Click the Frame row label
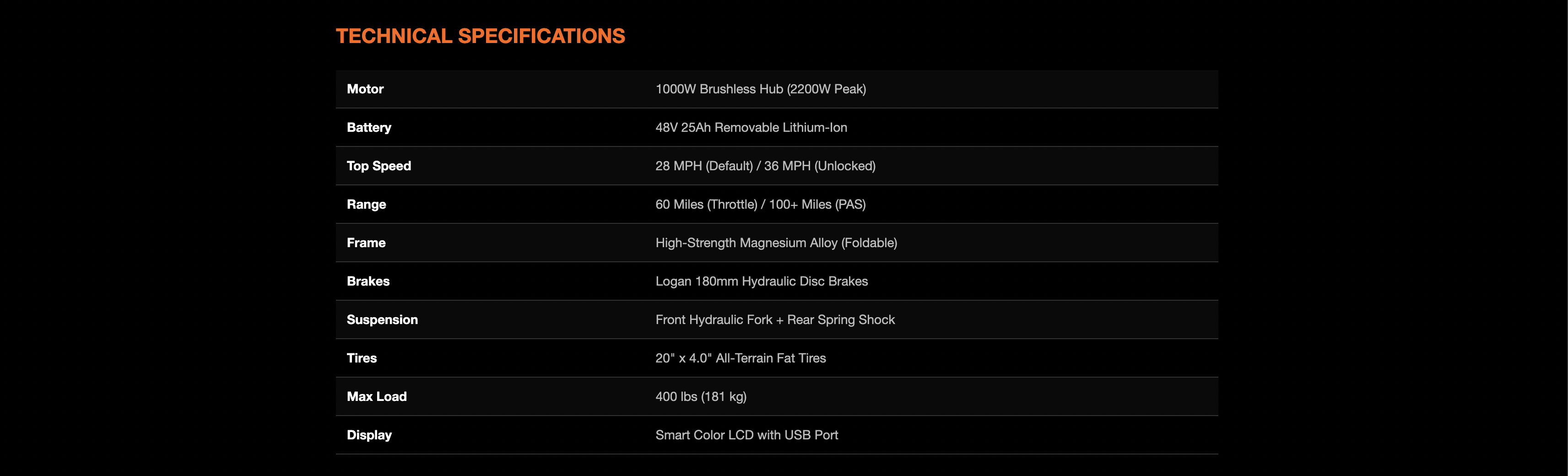1568x476 pixels. click(x=366, y=242)
